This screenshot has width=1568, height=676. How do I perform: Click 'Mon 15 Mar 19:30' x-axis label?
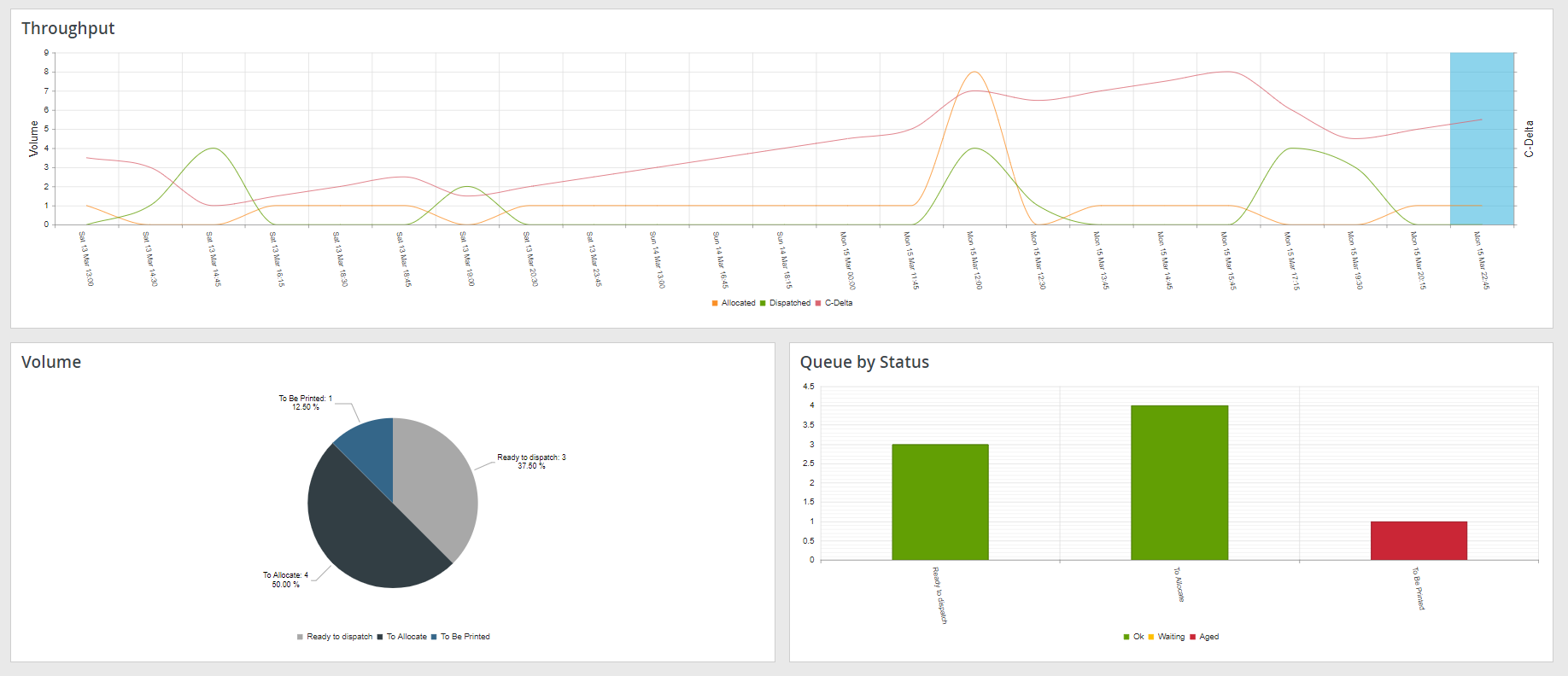click(1354, 260)
